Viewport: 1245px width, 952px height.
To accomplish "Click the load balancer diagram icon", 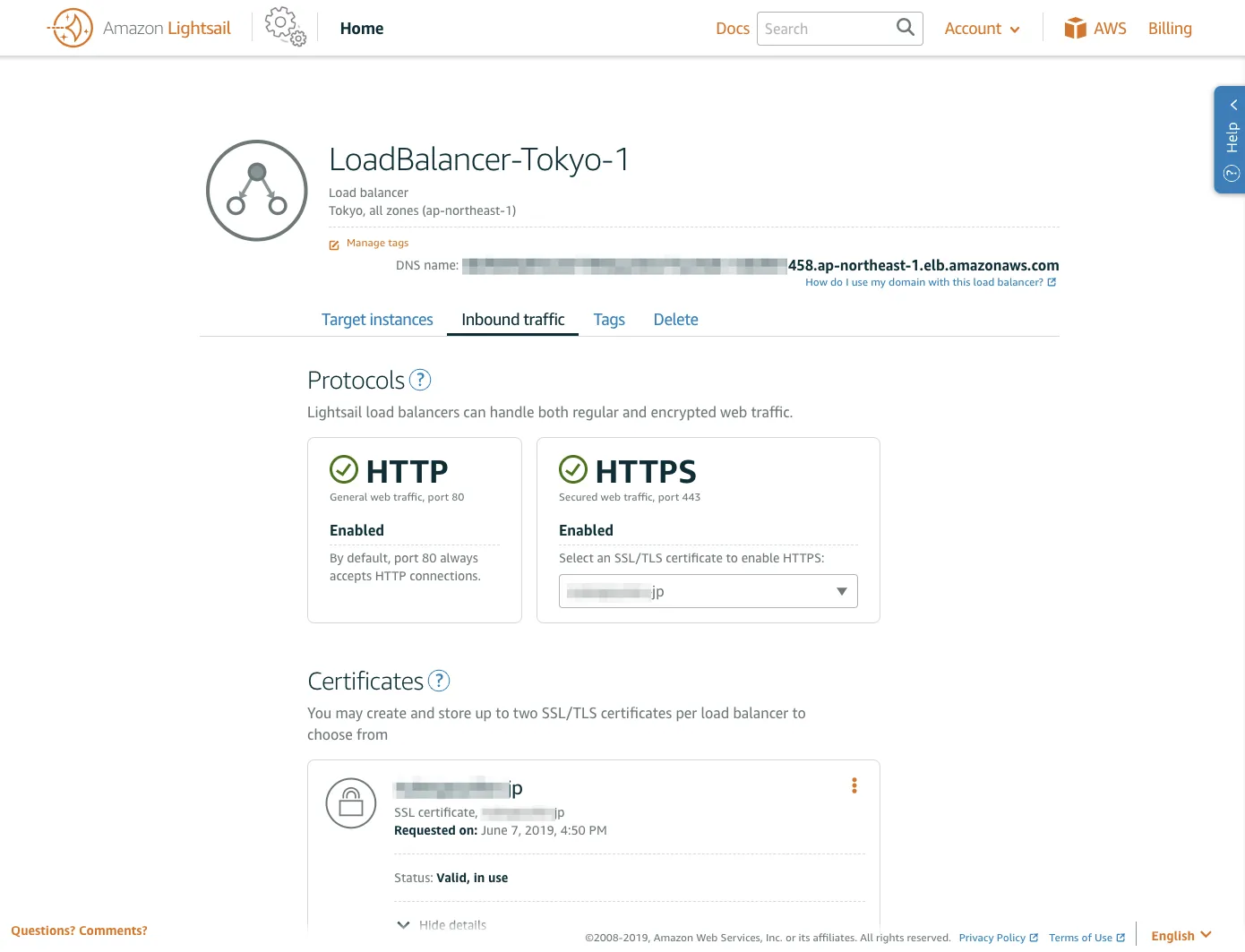I will 257,190.
